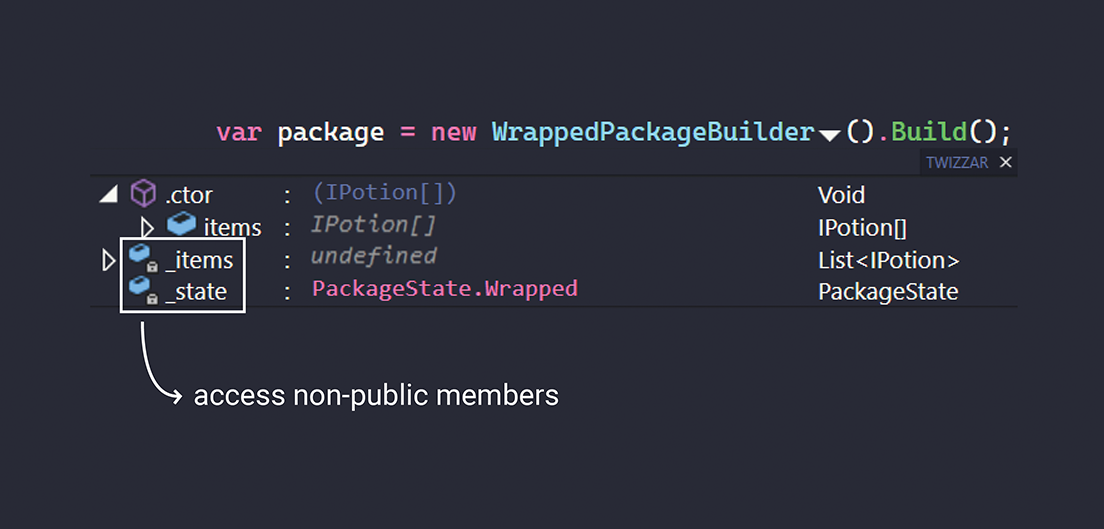Click the _items private field icon

point(142,259)
